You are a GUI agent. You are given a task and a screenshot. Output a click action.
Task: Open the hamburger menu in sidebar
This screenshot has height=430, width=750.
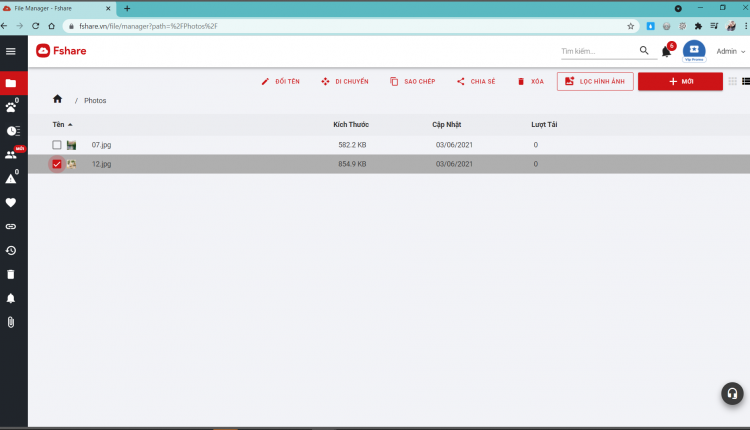(x=11, y=51)
